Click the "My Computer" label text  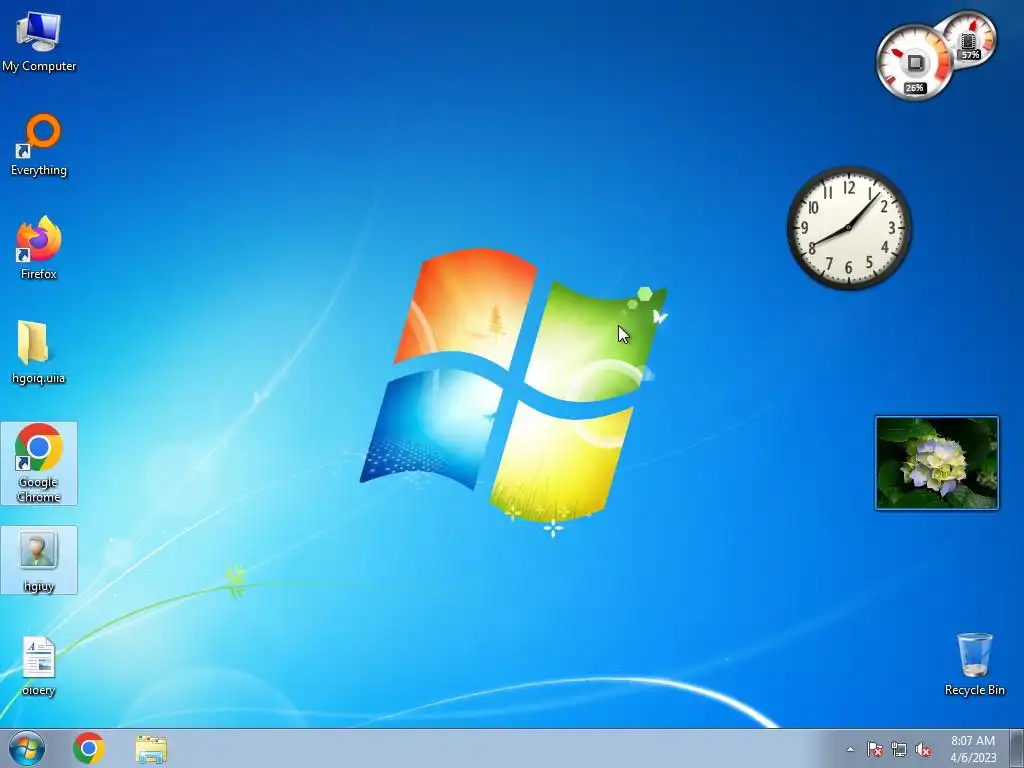[39, 66]
